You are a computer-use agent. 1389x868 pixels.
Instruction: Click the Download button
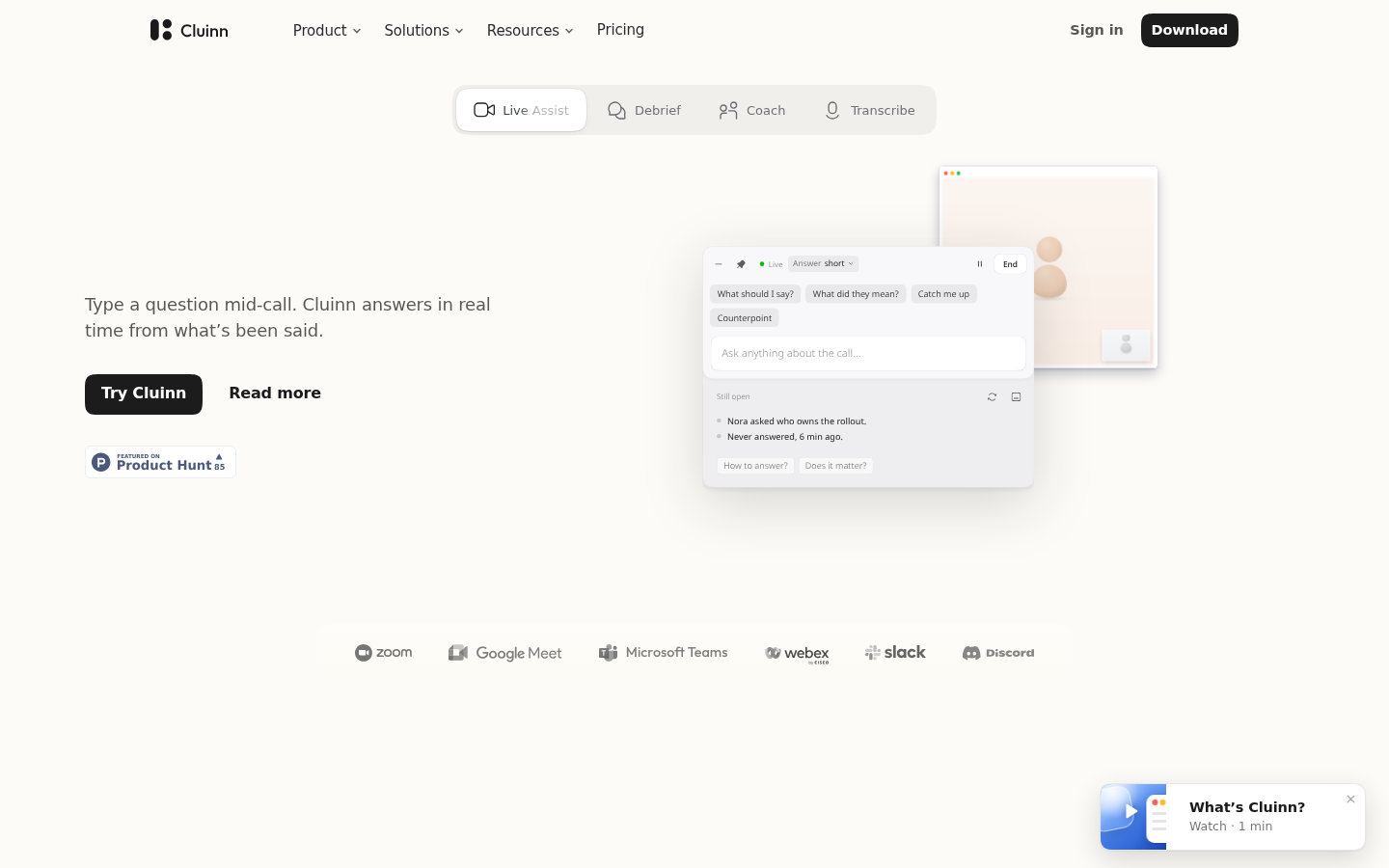1189,30
